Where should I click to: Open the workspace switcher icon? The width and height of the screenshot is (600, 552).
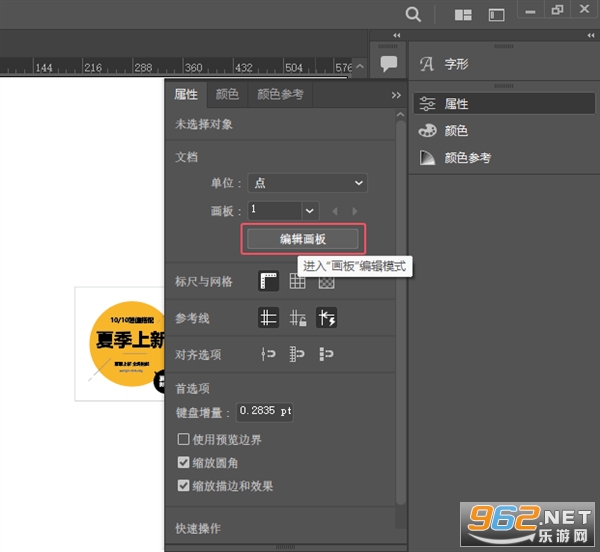click(x=496, y=15)
